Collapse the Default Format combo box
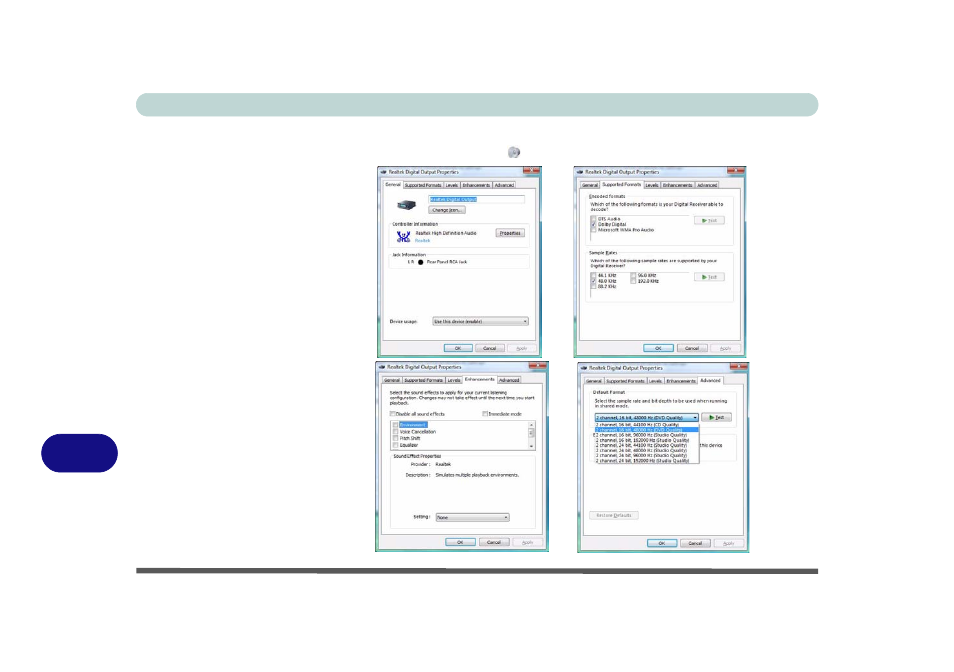Screen dimensions: 954x672 click(x=646, y=418)
